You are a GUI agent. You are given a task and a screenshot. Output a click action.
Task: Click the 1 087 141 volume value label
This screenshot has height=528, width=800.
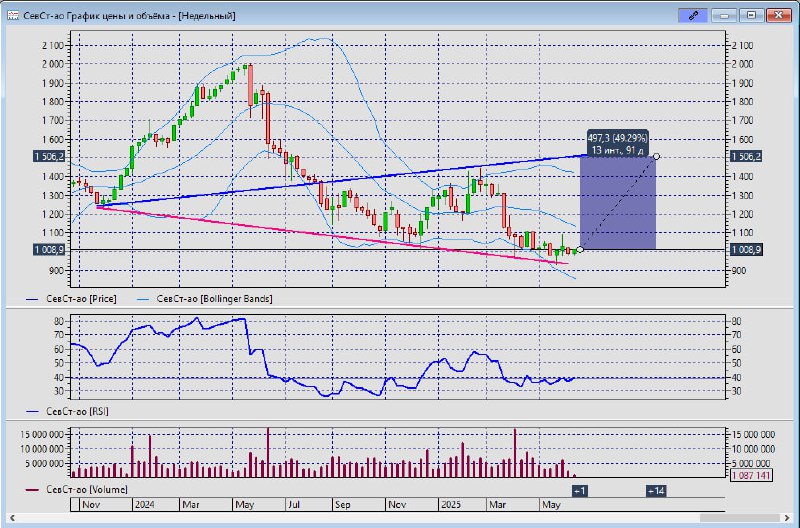point(752,475)
